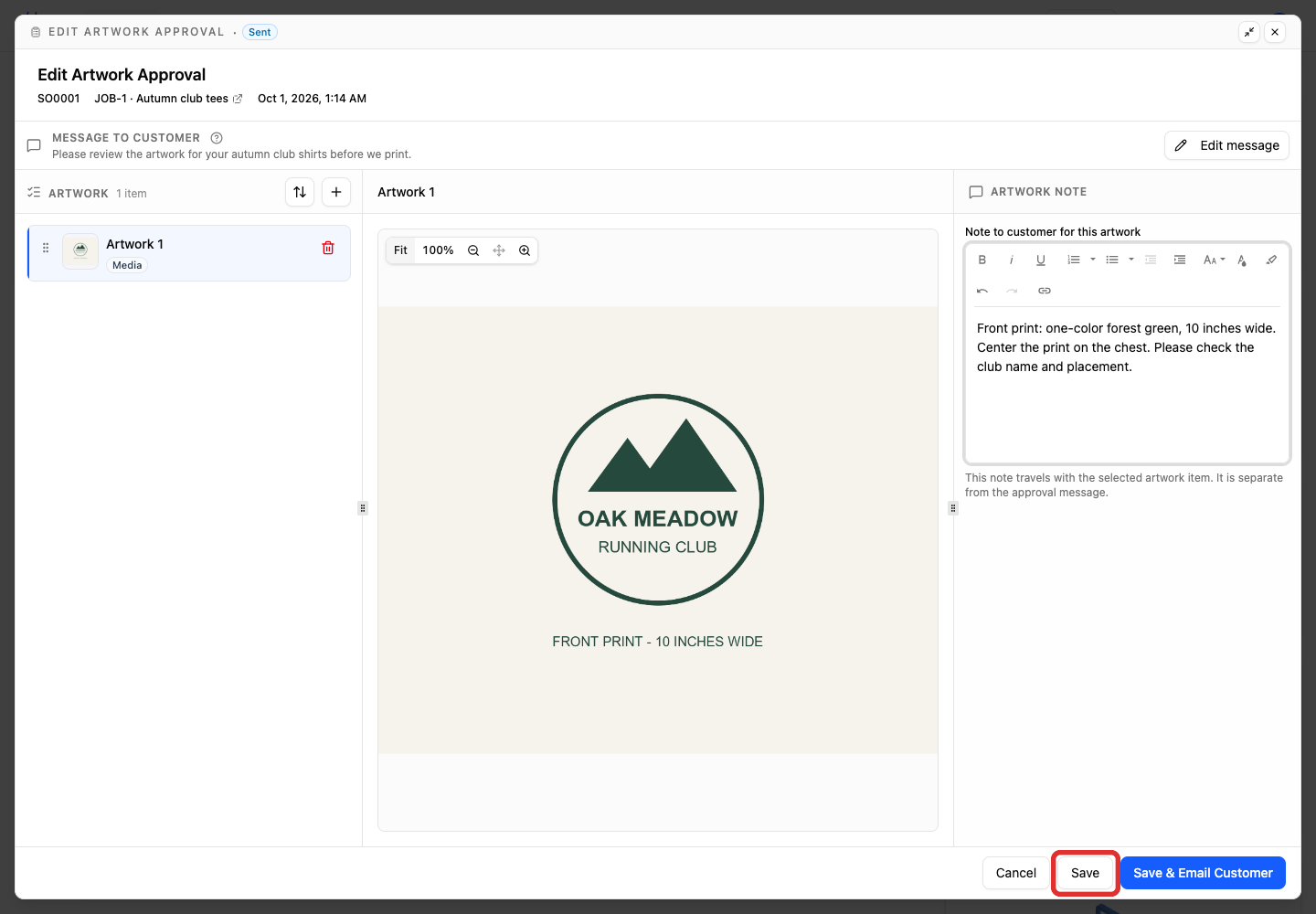Zoom in on the artwork preview
Screen dimensions: 1316x914
click(525, 250)
